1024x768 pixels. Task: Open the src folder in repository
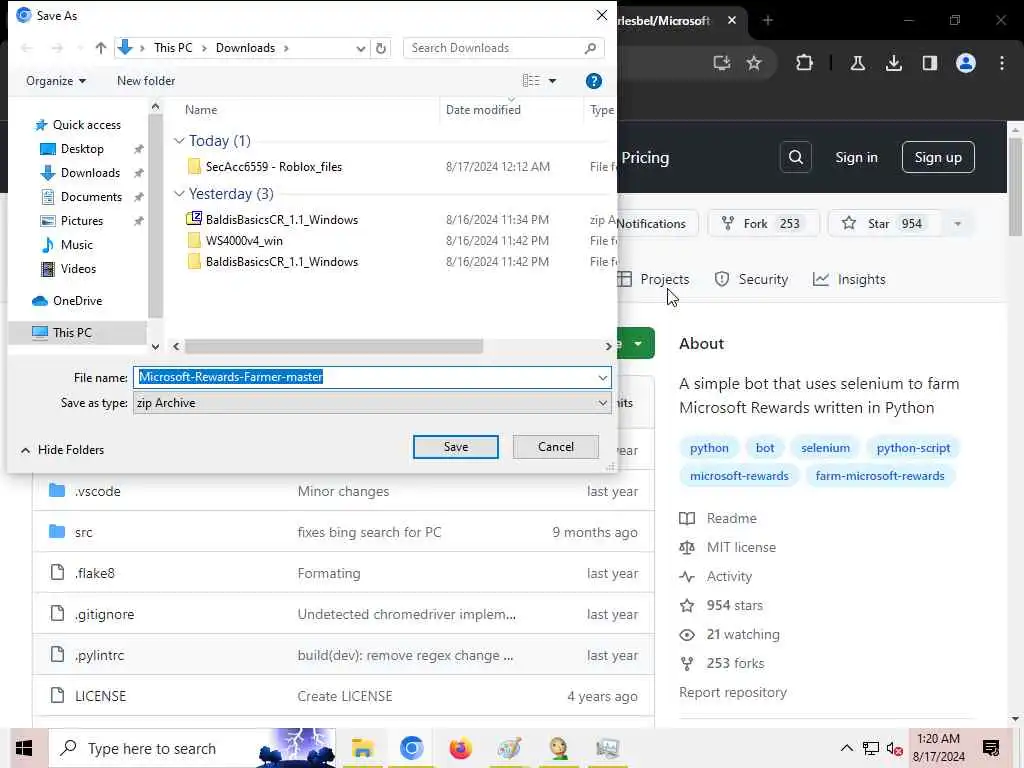pyautogui.click(x=84, y=532)
